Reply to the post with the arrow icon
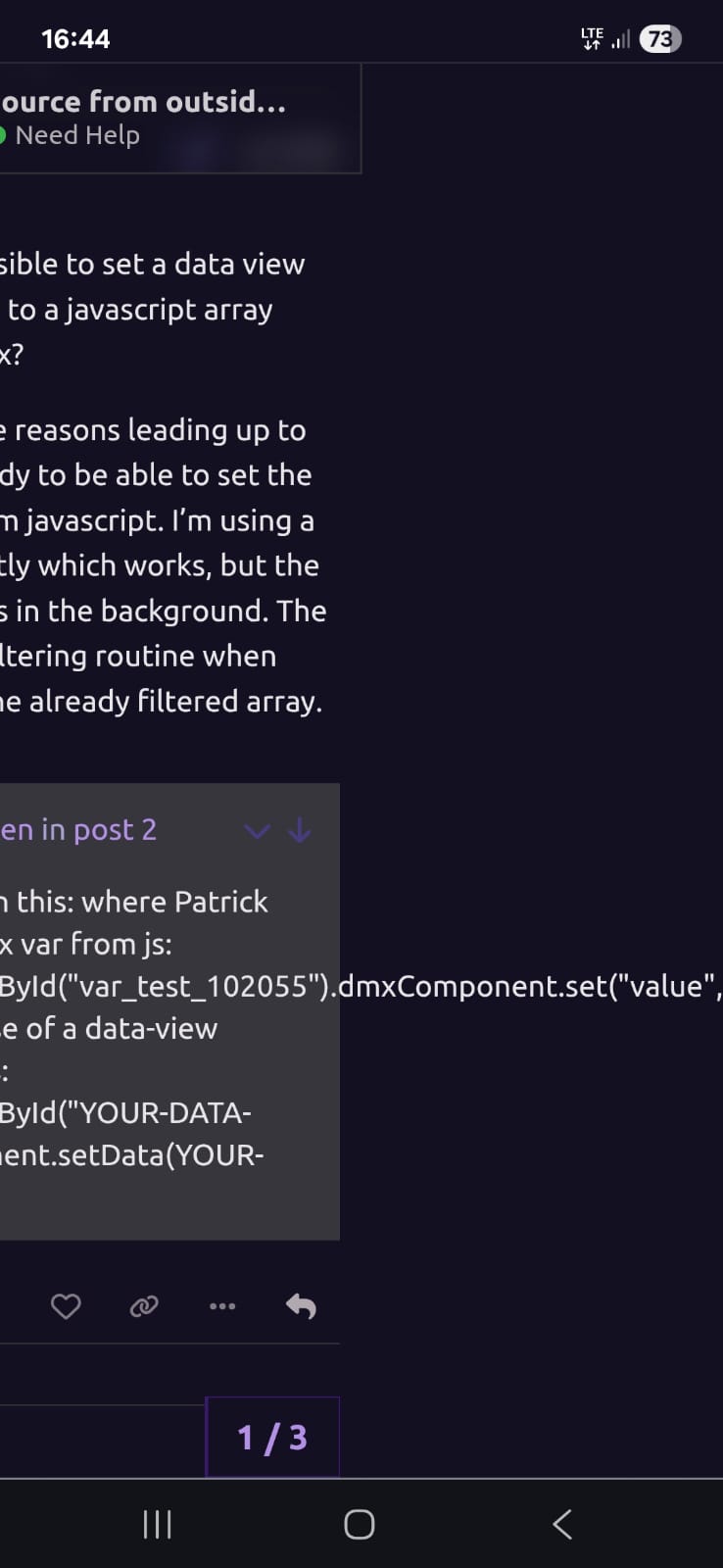This screenshot has height=1568, width=723. pos(301,1306)
